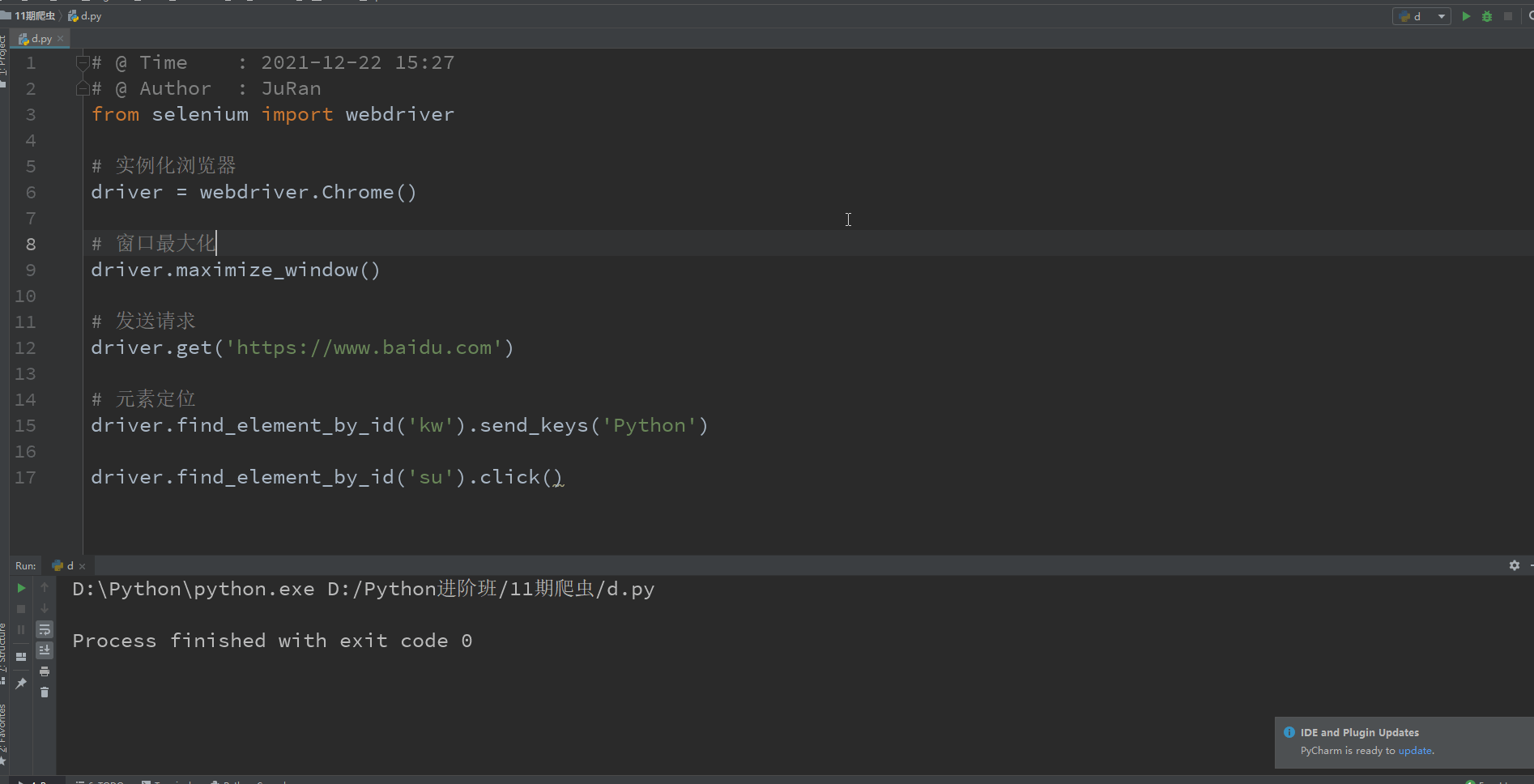
Task: Click the IDE and Plugin Updates title
Action: (x=1360, y=732)
